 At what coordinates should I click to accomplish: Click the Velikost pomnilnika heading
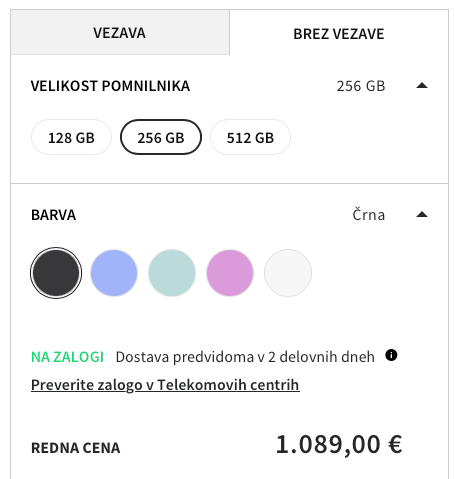pos(110,86)
